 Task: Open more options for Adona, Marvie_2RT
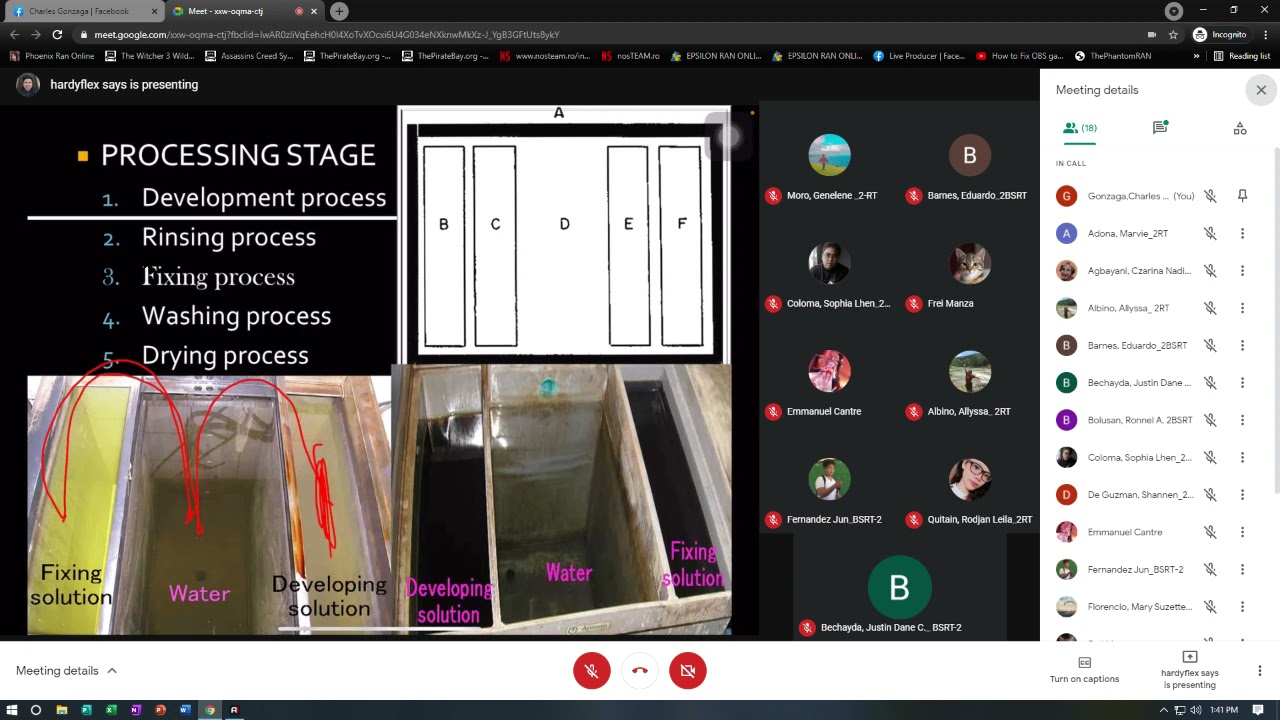click(x=1242, y=233)
